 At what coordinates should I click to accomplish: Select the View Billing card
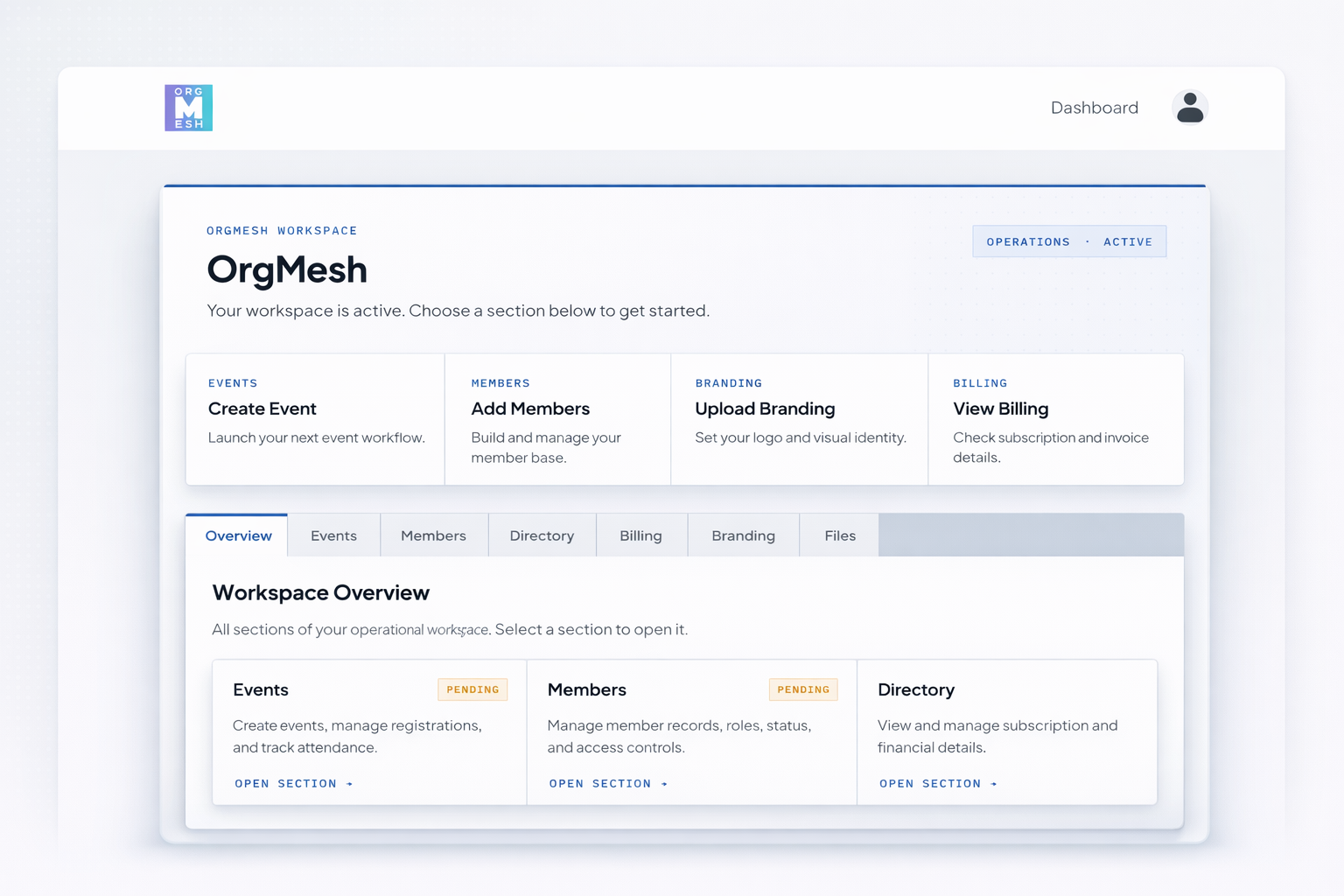point(1055,419)
